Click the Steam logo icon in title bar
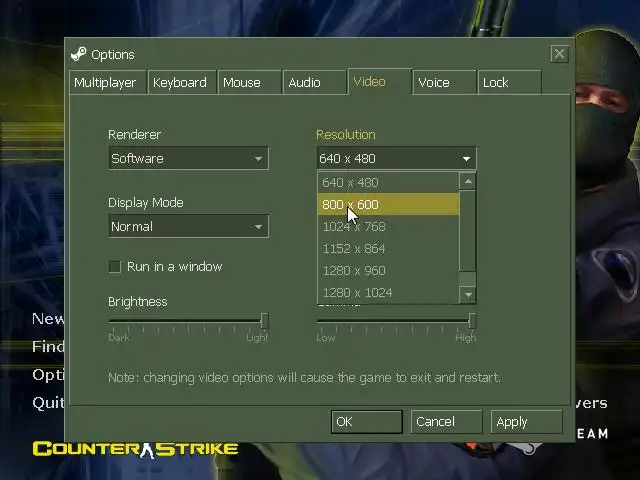Image resolution: width=640 pixels, height=480 pixels. click(x=78, y=54)
